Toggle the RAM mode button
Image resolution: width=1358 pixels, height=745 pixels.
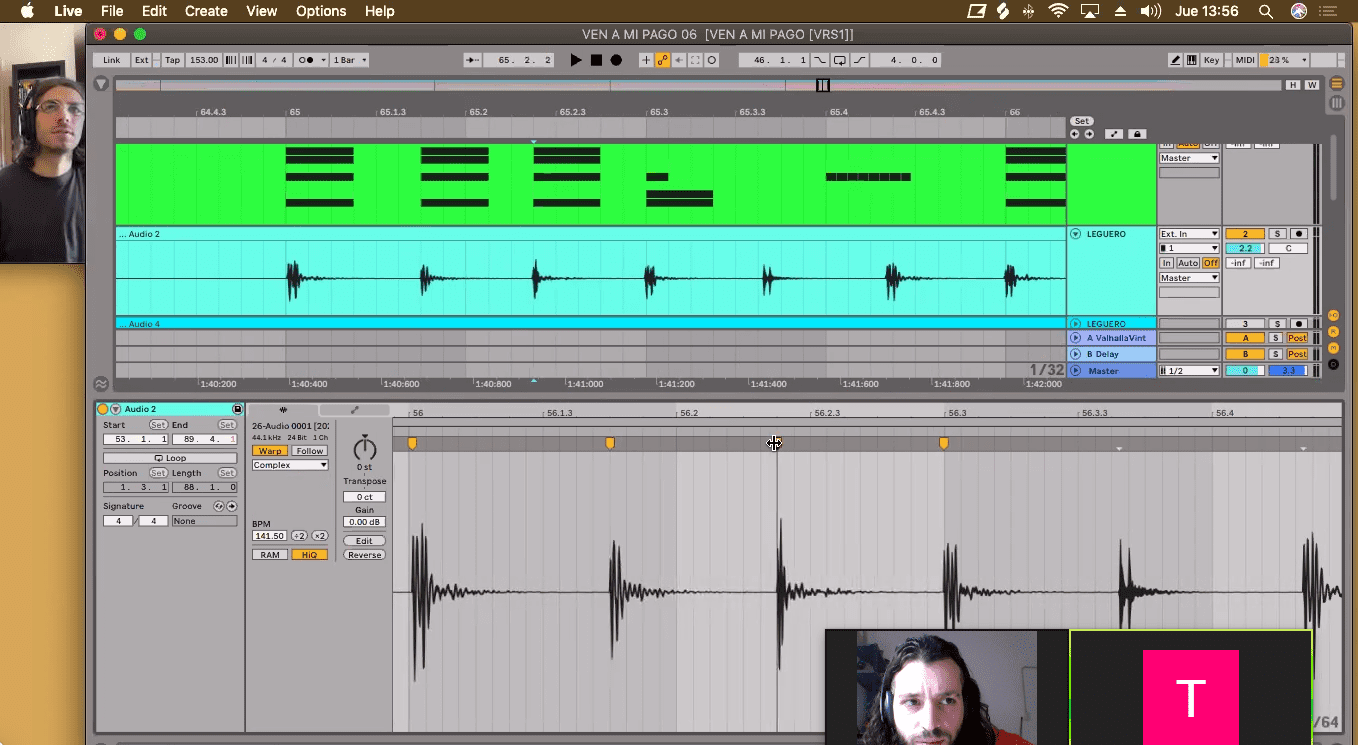click(270, 555)
